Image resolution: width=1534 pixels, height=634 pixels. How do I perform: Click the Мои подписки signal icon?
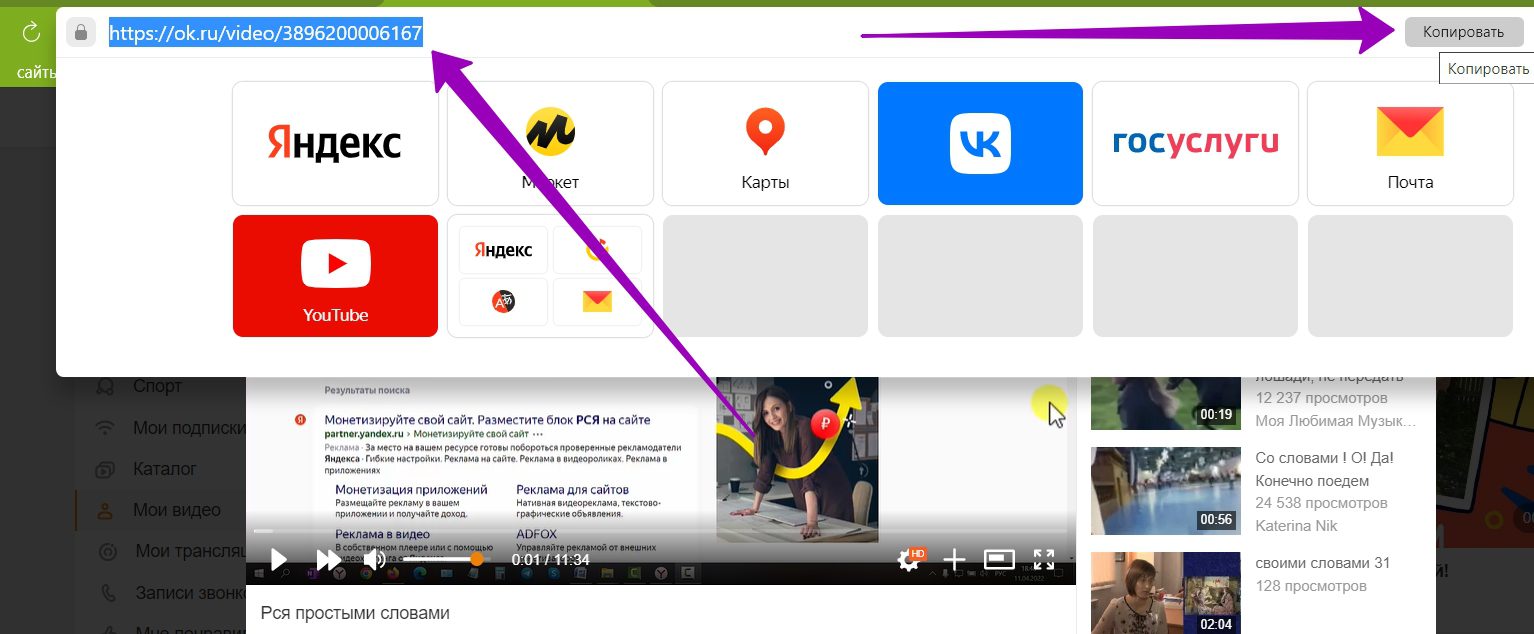pyautogui.click(x=105, y=428)
